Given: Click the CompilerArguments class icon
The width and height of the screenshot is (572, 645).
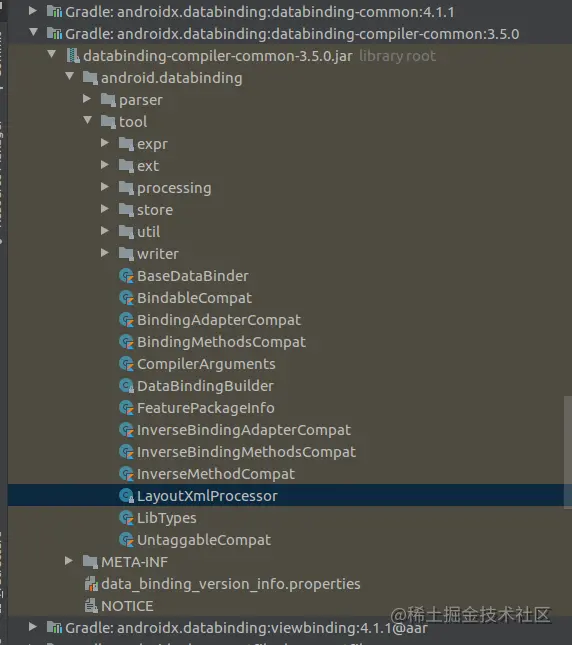Looking at the screenshot, I should pos(126,364).
